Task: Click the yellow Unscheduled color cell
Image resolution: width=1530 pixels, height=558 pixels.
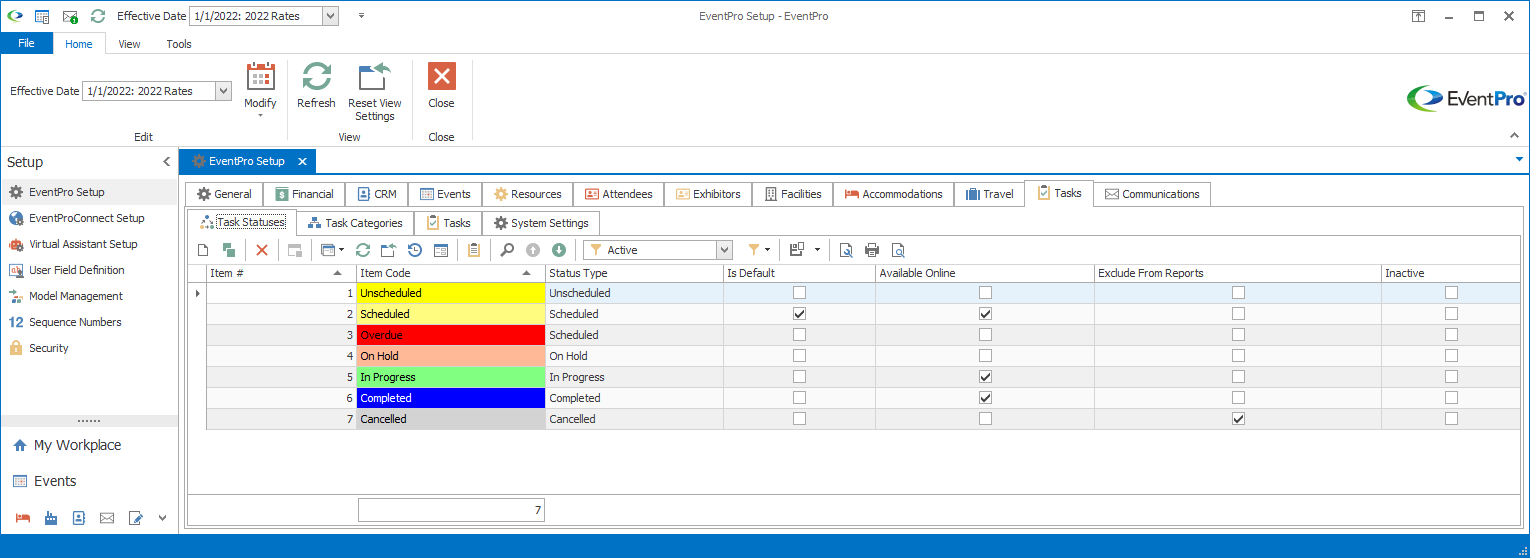Action: (x=452, y=293)
